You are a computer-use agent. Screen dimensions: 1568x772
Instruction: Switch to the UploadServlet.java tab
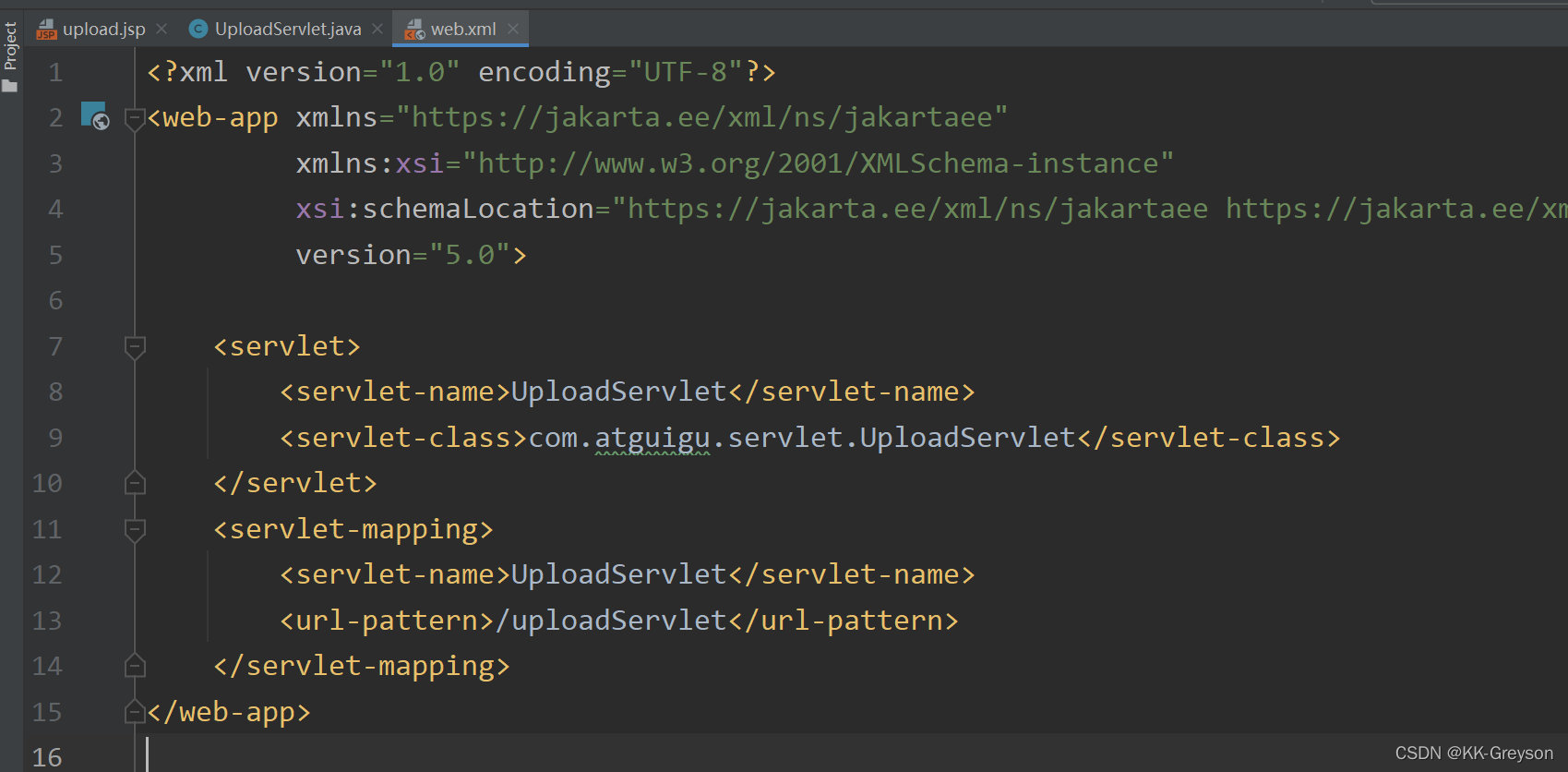click(x=288, y=29)
